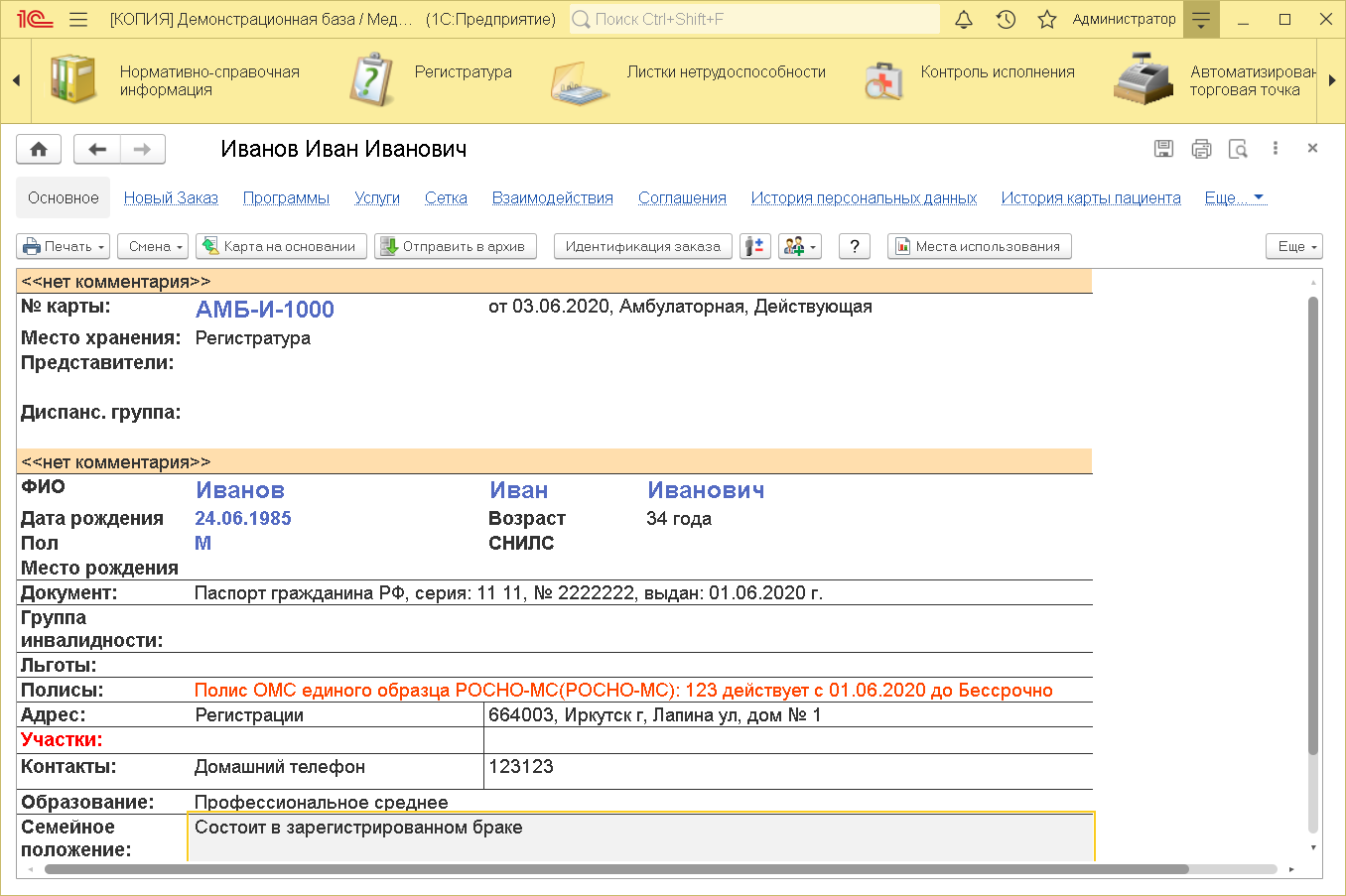Click Идентификация заказа button
This screenshot has width=1346, height=896.
643,246
